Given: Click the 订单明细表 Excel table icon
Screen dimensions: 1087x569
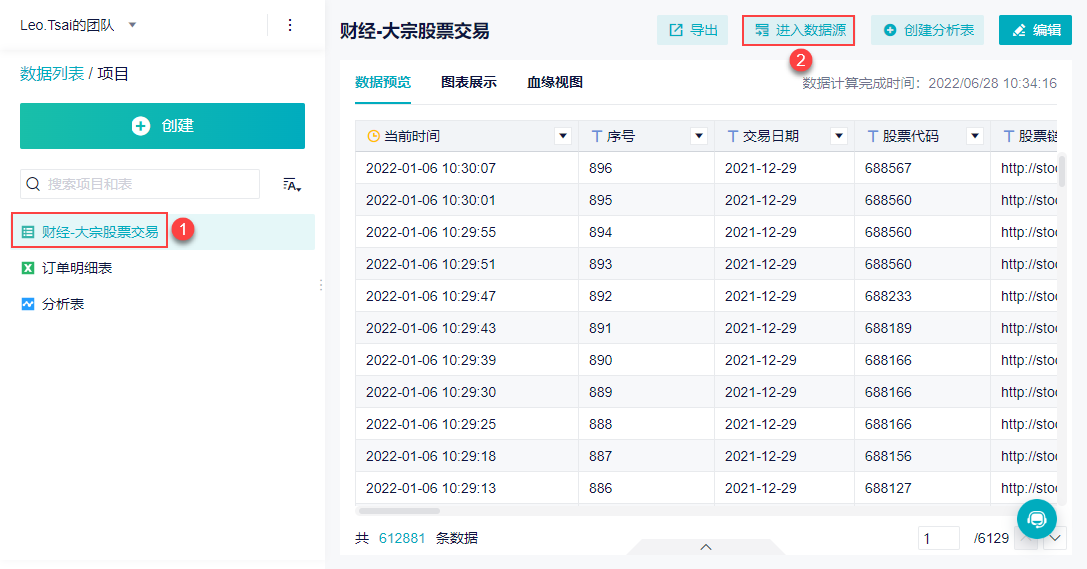Looking at the screenshot, I should pos(28,268).
